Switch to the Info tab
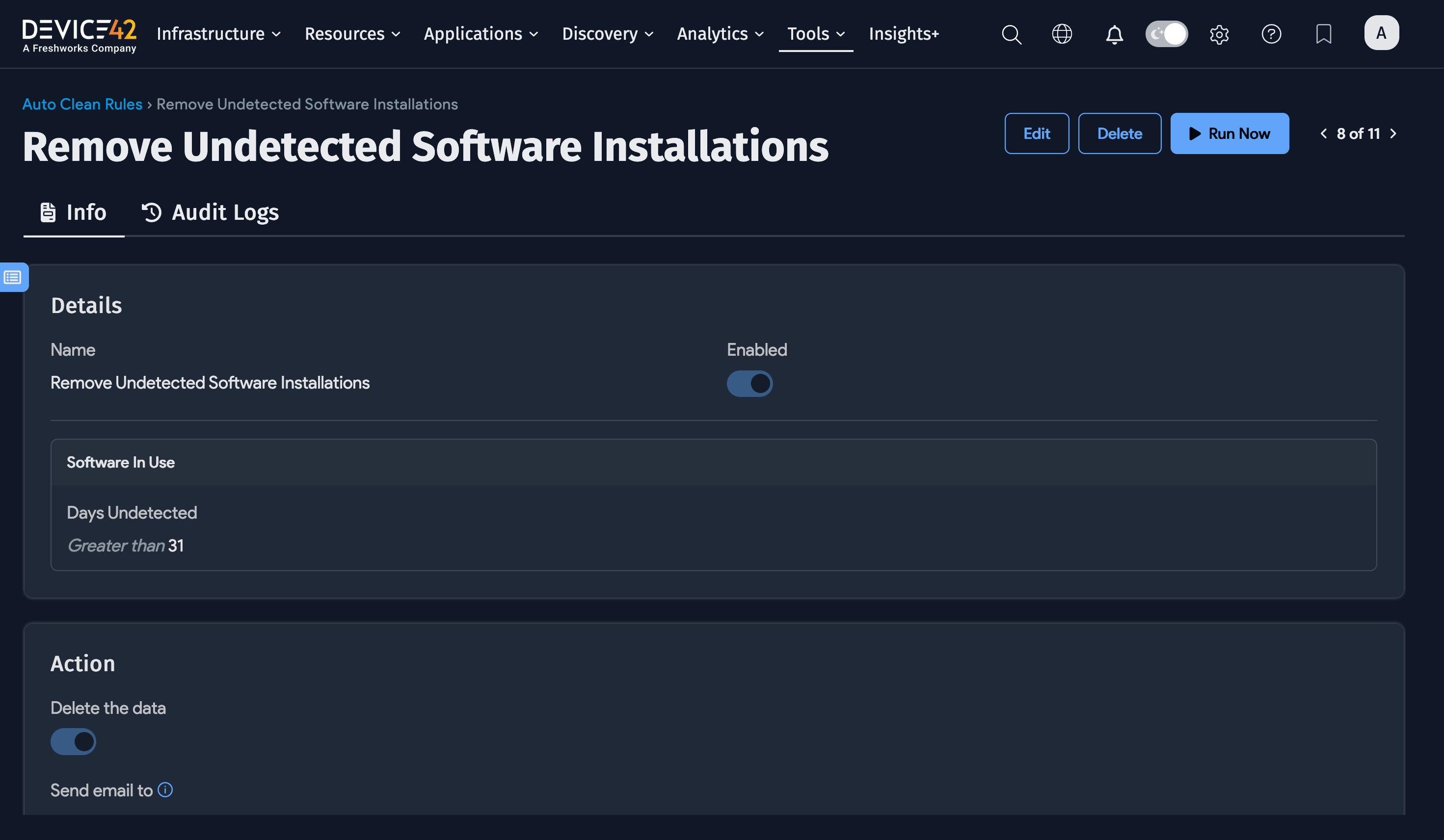This screenshot has width=1444, height=840. point(73,212)
